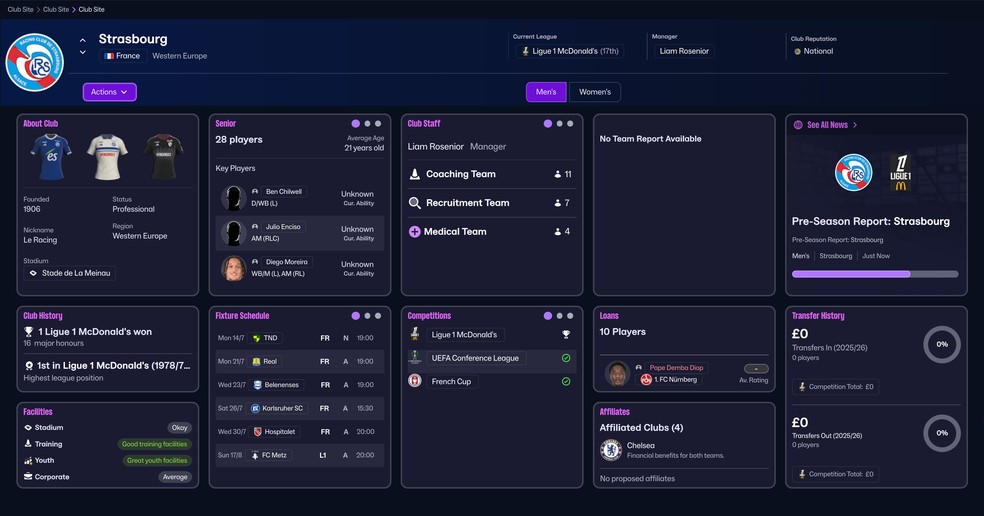
Task: Click the Corporate facility icon
Action: 28,476
